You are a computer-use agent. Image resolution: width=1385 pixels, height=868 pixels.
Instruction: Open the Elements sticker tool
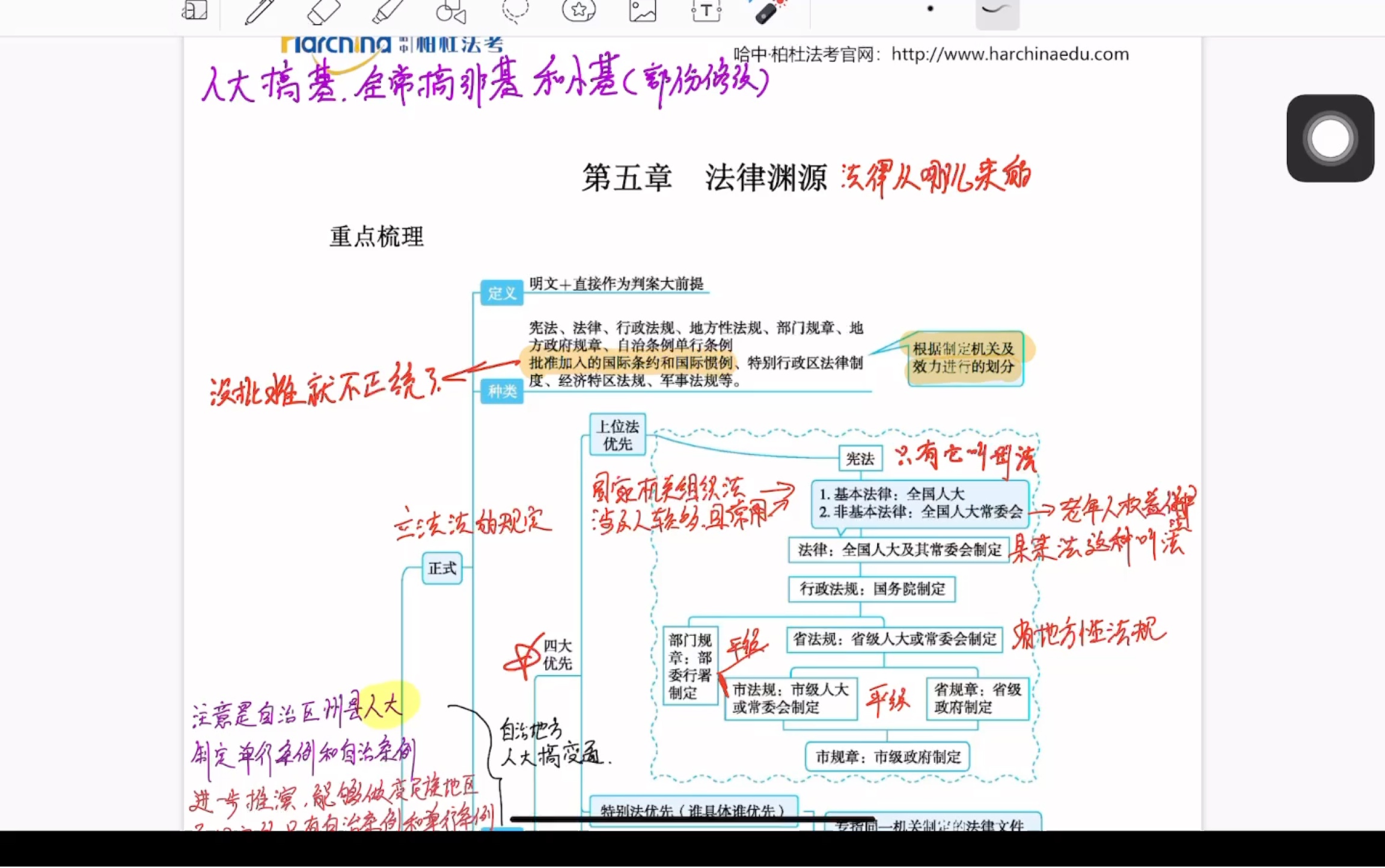[578, 11]
